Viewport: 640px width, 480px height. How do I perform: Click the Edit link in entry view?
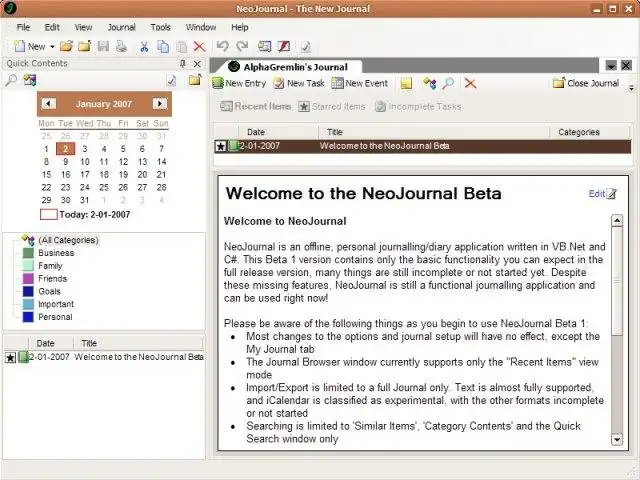pyautogui.click(x=602, y=193)
